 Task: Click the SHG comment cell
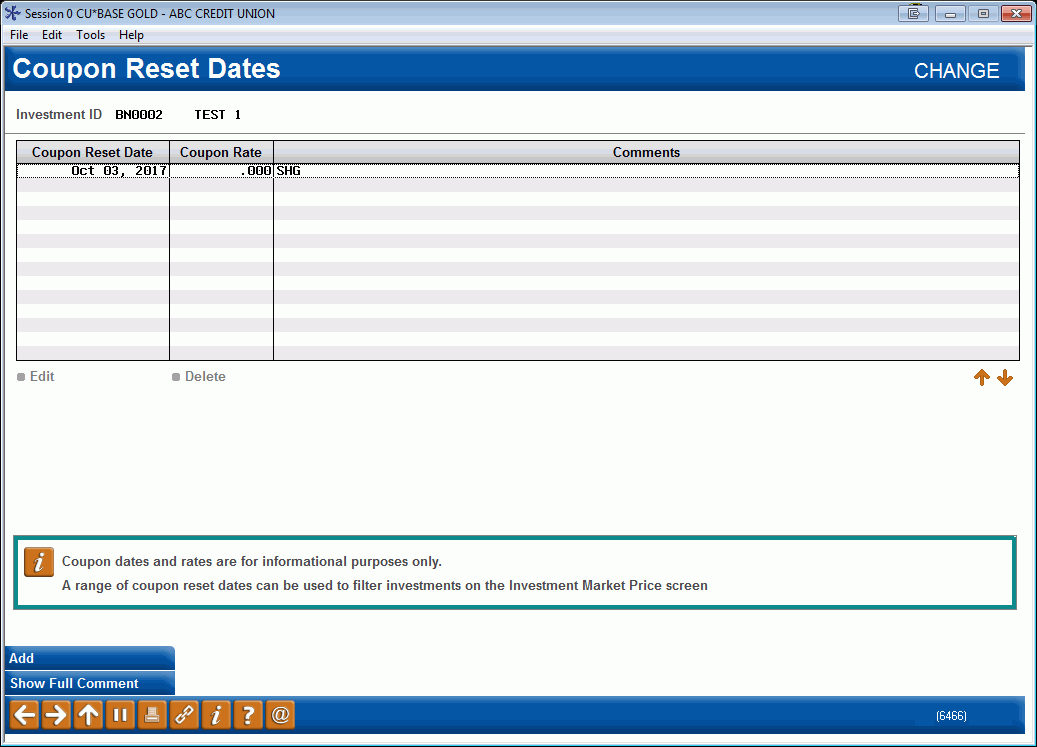pyautogui.click(x=646, y=171)
